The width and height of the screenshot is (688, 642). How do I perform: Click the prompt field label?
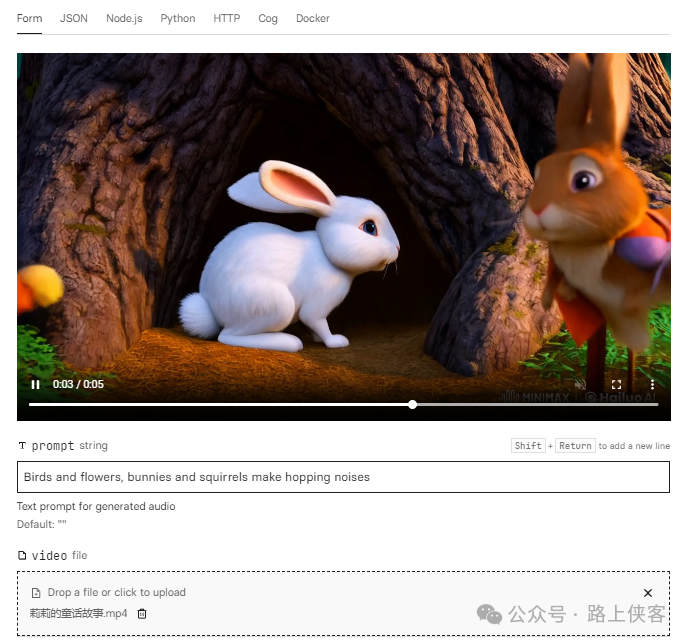coord(53,445)
